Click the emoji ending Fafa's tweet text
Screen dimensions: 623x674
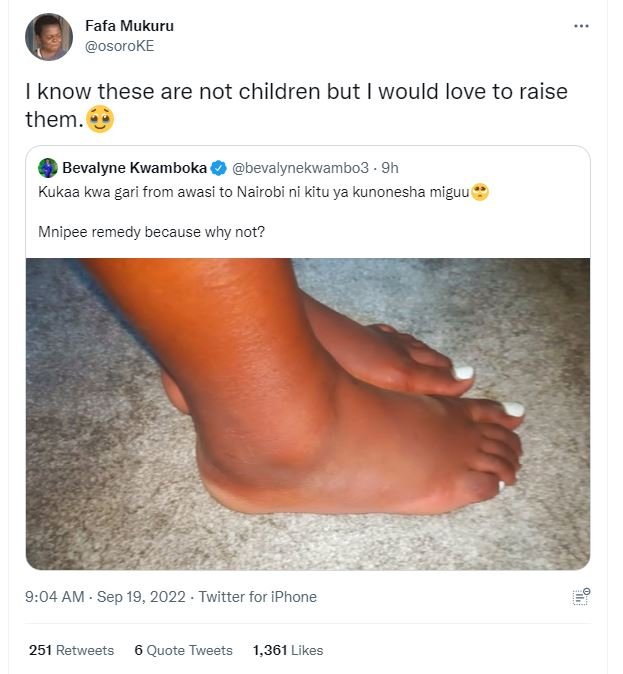pos(100,120)
